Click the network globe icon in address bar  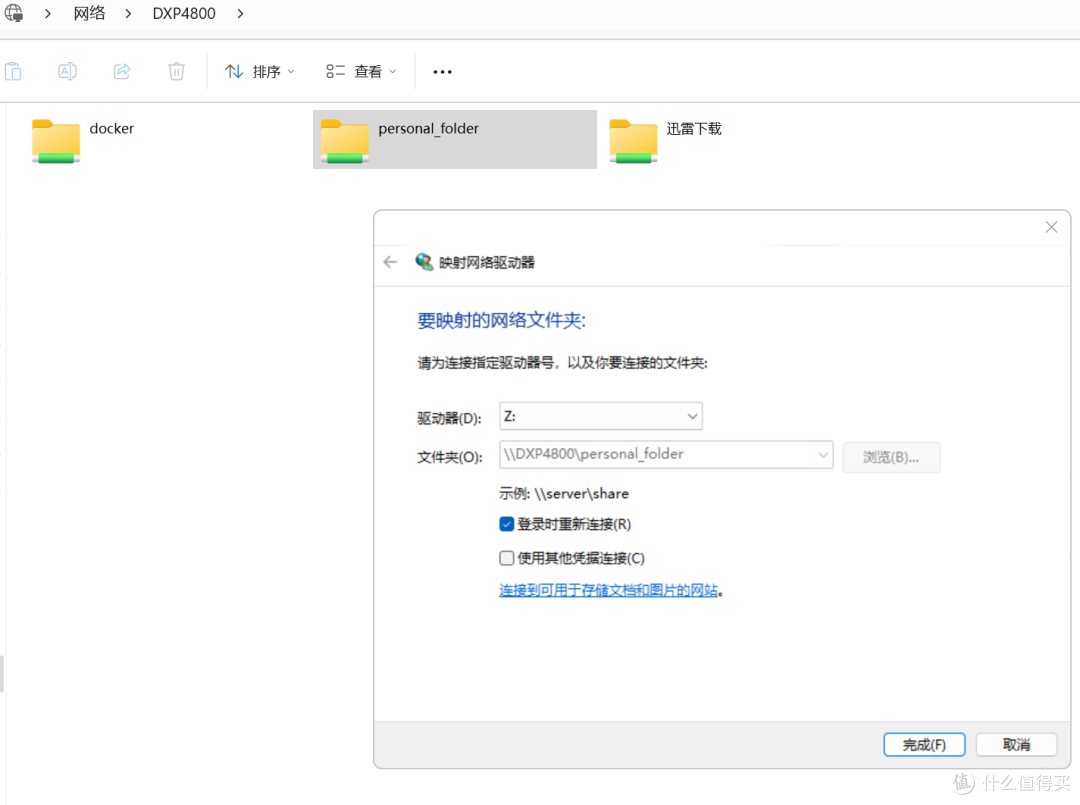pyautogui.click(x=14, y=12)
